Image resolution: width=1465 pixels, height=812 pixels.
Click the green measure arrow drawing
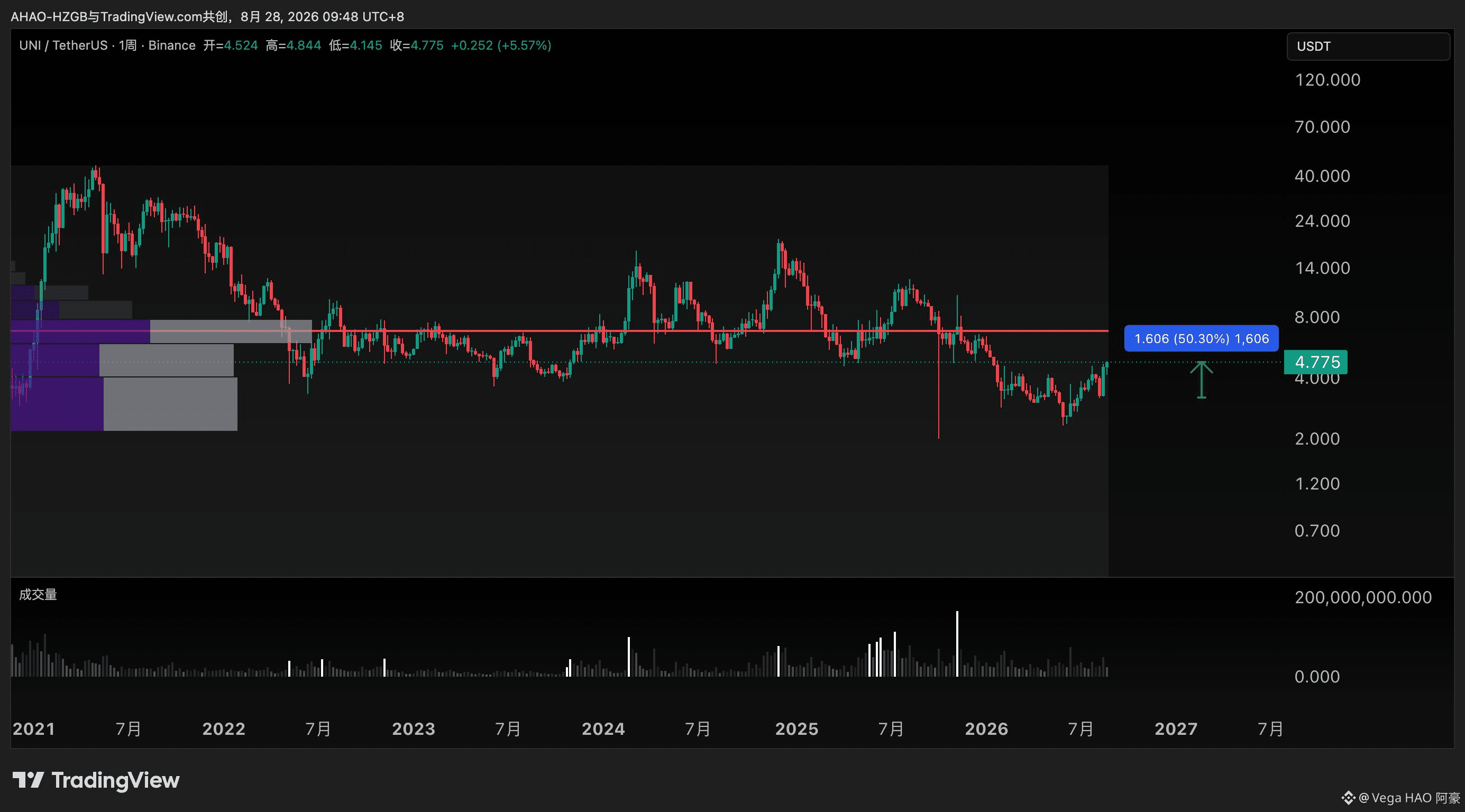click(x=1201, y=380)
